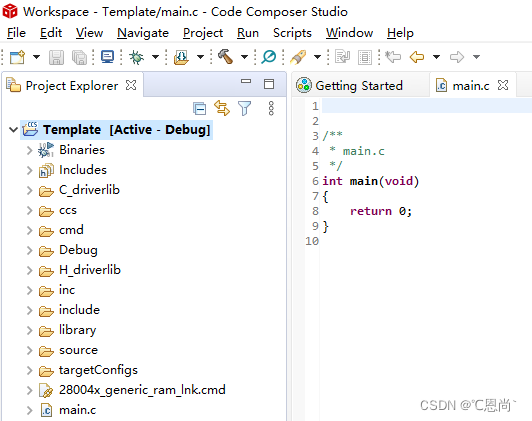Image resolution: width=532 pixels, height=421 pixels.
Task: Close the Project Explorer view
Action: click(131, 85)
